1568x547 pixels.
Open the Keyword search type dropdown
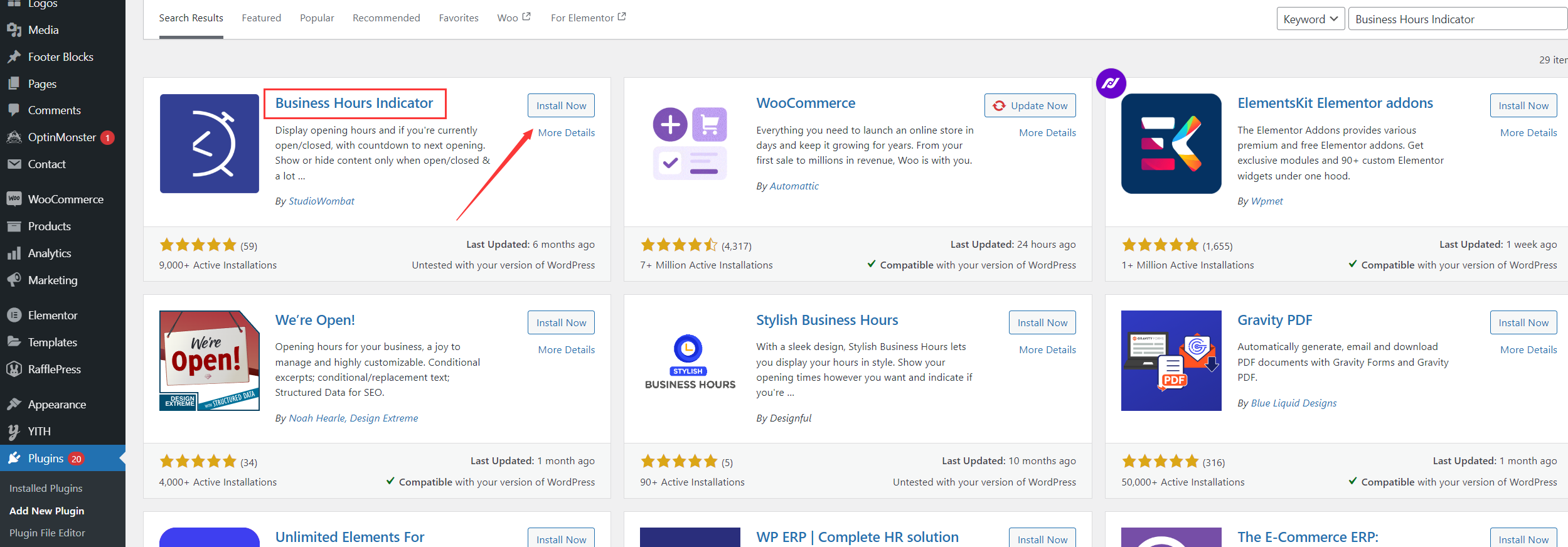tap(1311, 19)
